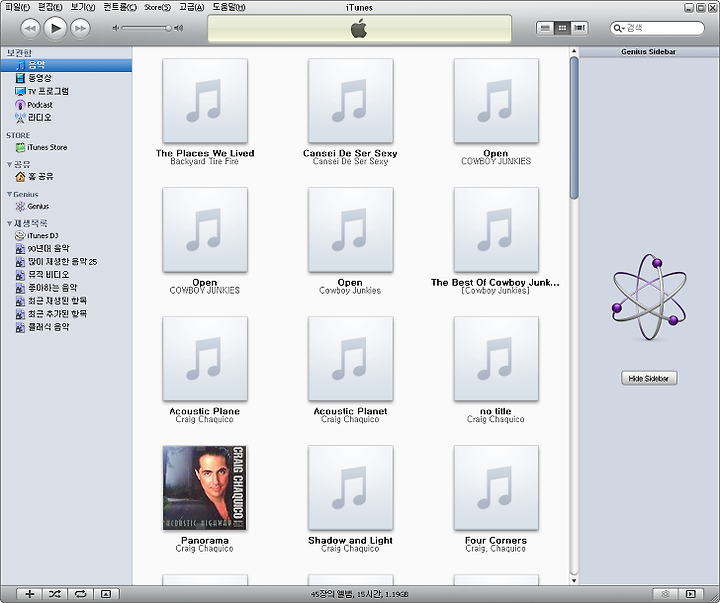The width and height of the screenshot is (720, 603).
Task: Open 90년대 음악 smart playlist
Action: pyautogui.click(x=66, y=248)
